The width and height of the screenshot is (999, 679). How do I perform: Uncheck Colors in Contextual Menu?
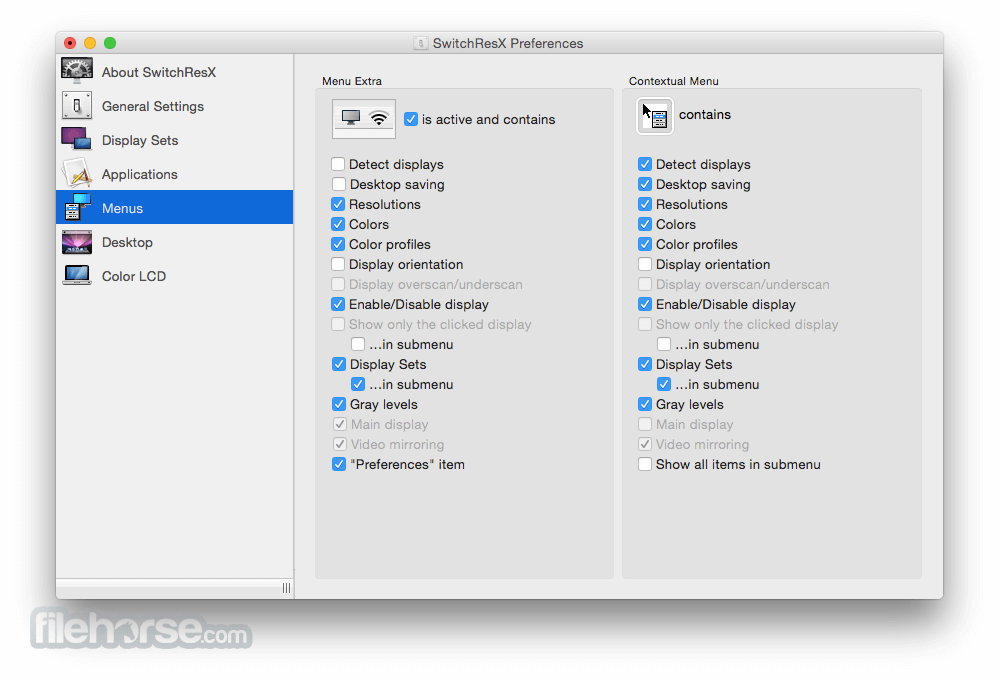[x=645, y=224]
